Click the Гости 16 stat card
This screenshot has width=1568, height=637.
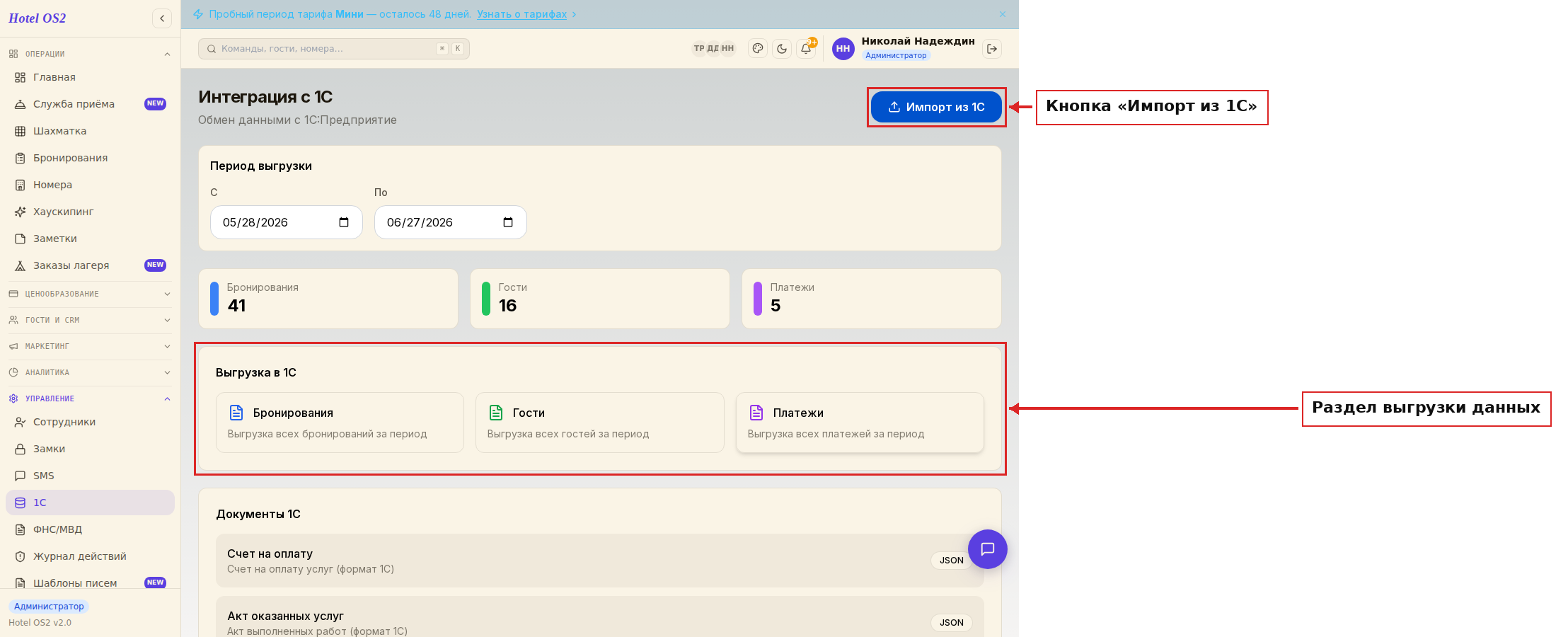pyautogui.click(x=600, y=299)
